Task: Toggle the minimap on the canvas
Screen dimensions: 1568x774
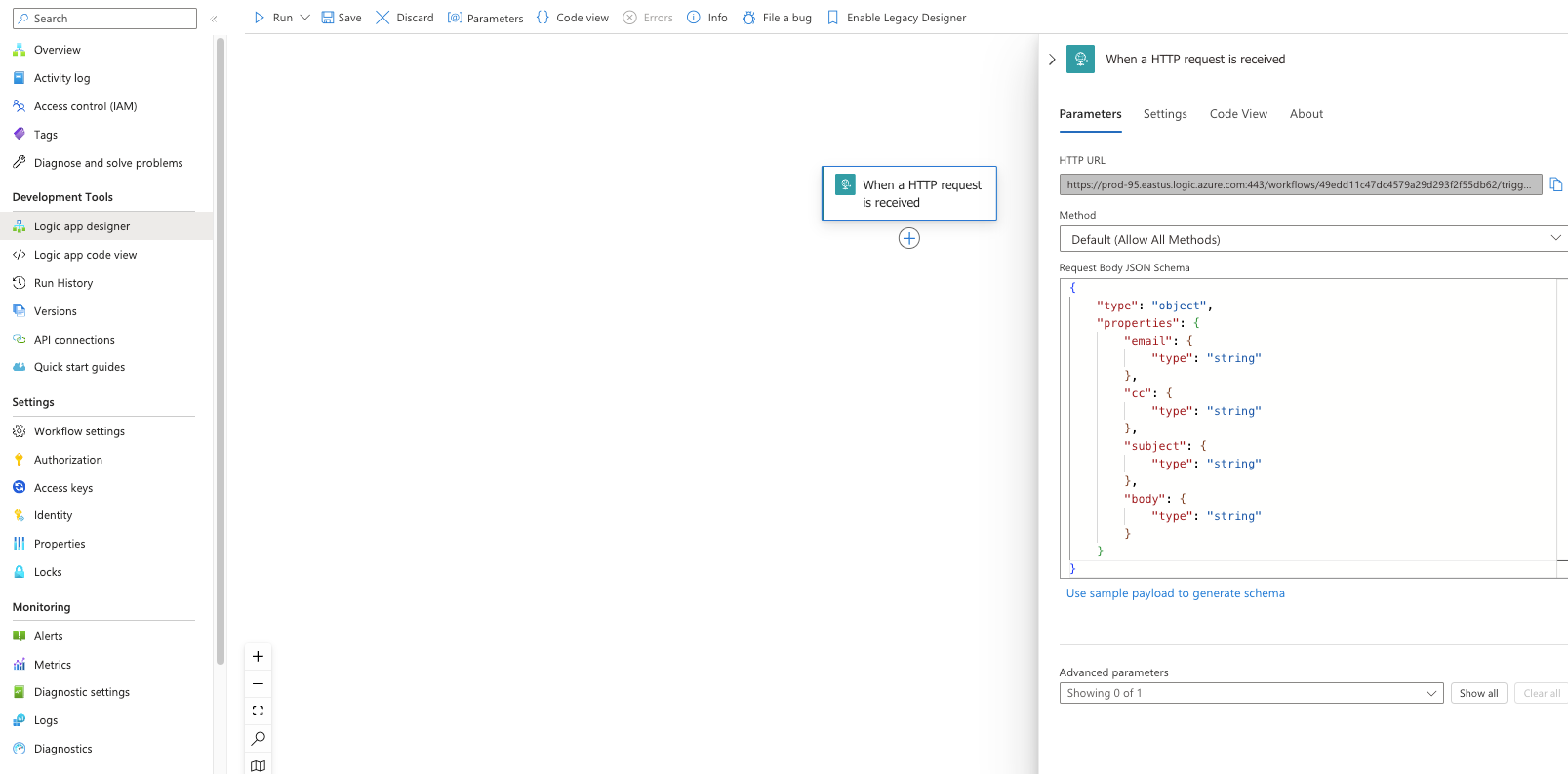Action: (x=258, y=765)
